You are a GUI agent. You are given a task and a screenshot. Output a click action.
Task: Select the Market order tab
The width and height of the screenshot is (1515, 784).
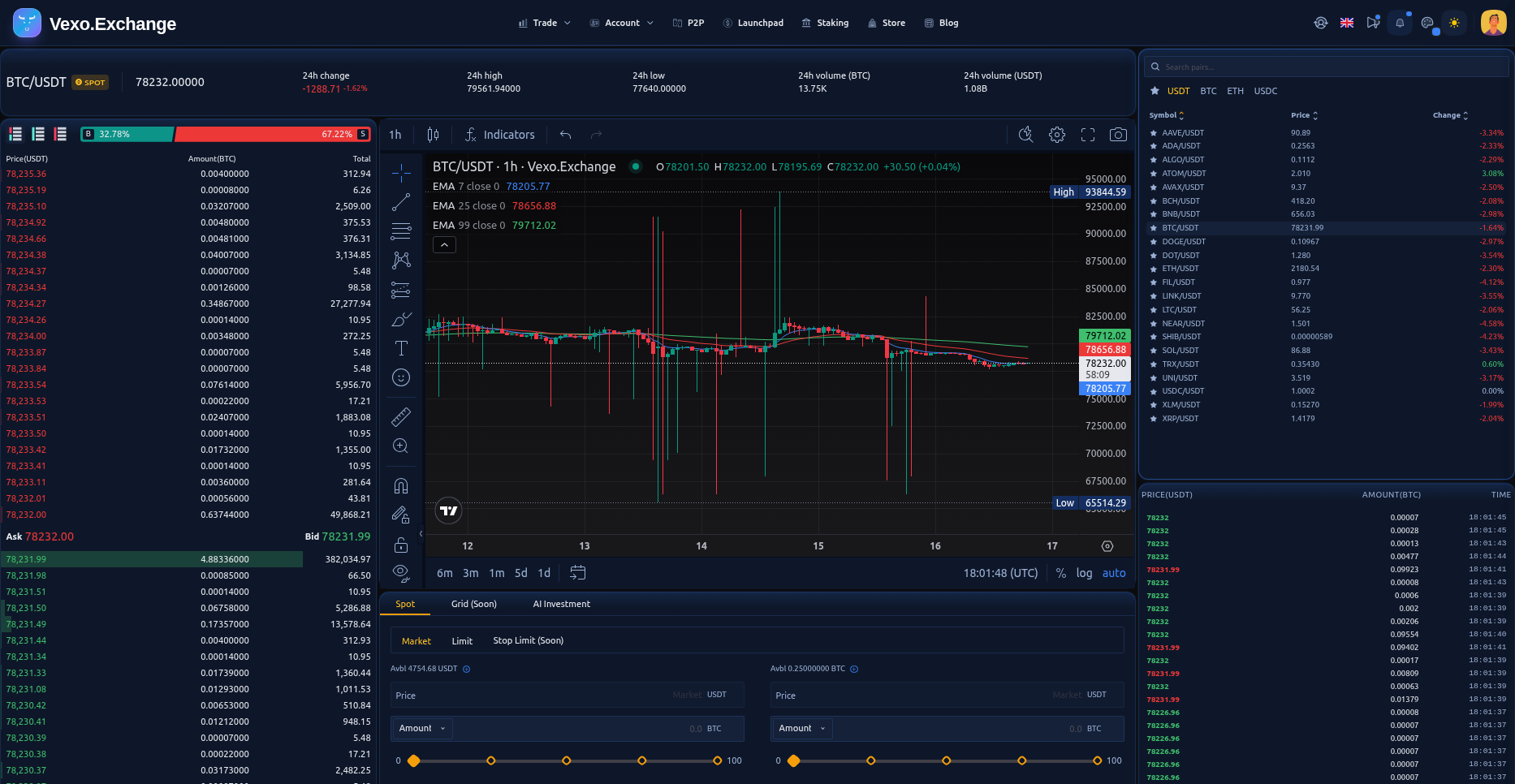pos(417,641)
